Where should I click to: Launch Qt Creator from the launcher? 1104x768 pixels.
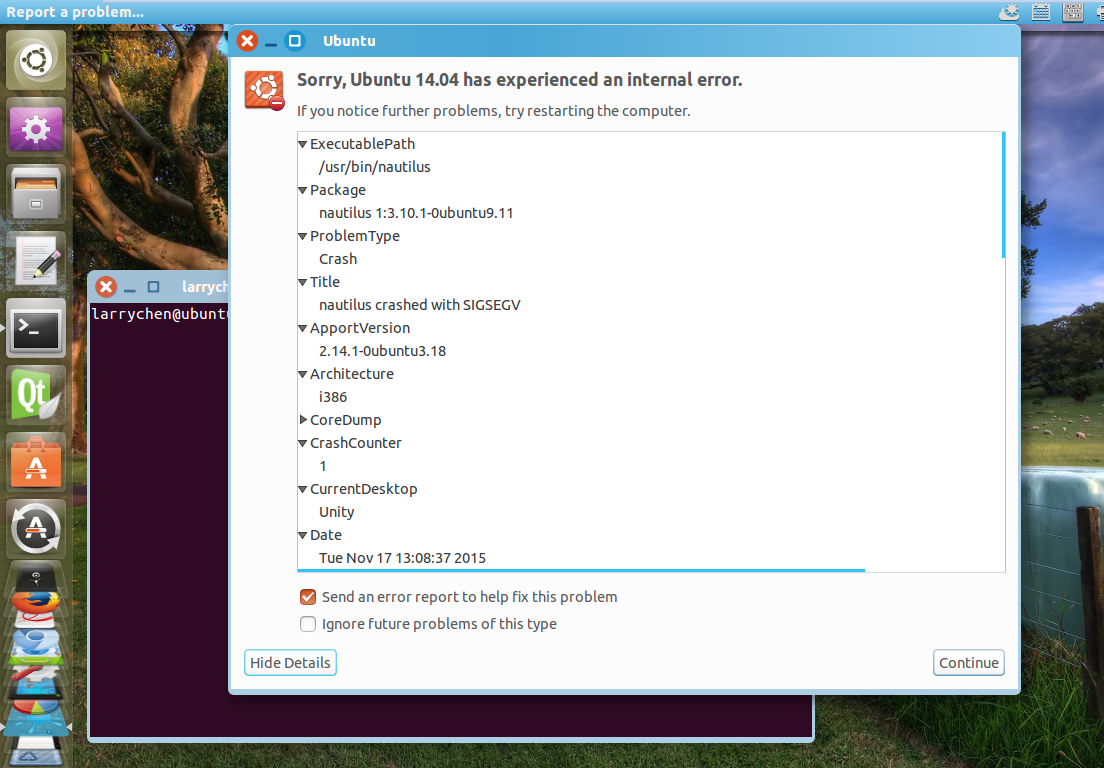[36, 395]
